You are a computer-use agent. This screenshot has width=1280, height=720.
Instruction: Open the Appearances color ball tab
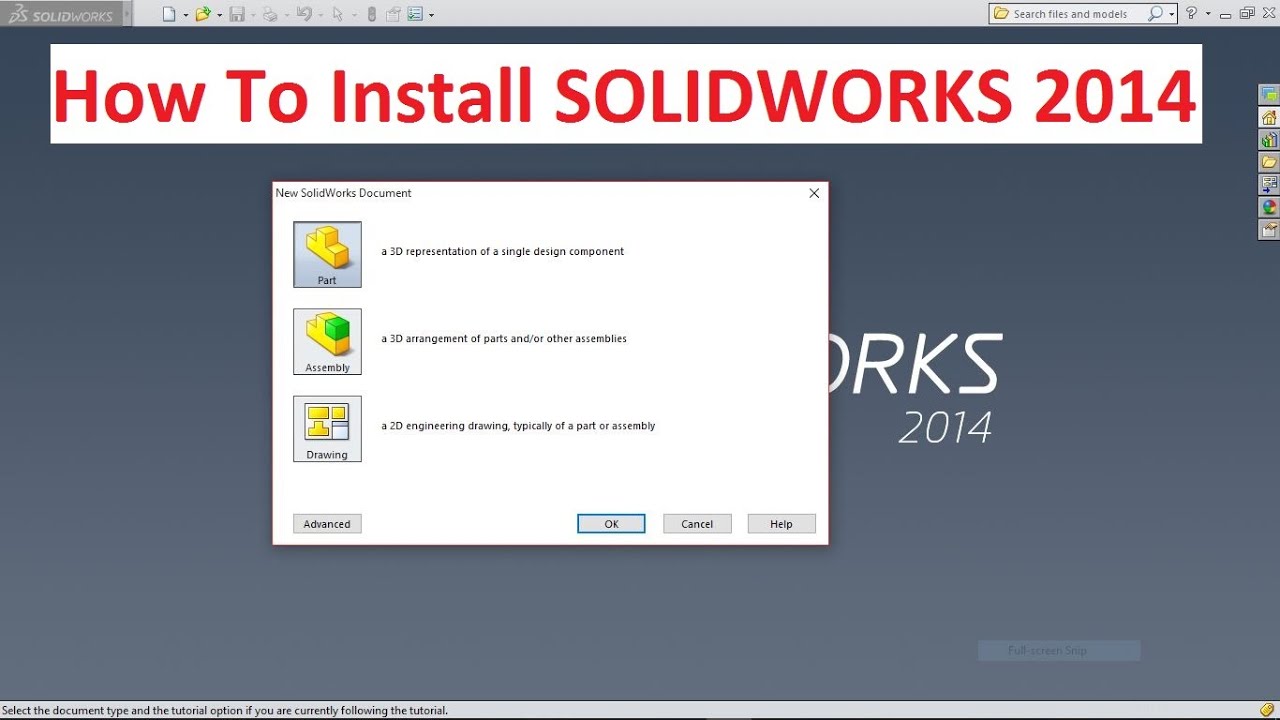tap(1269, 207)
